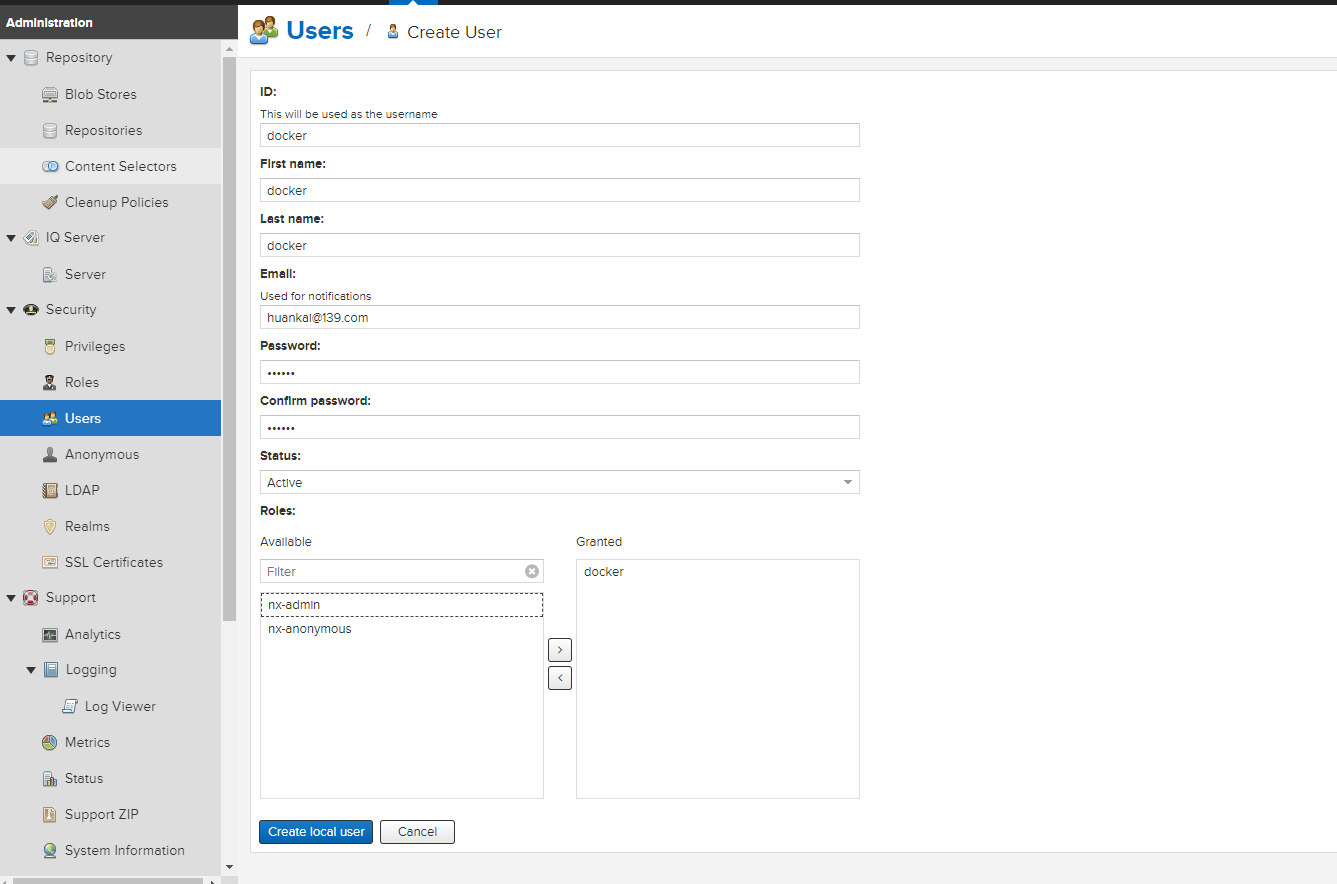Select nx-anonymous in Available roles
Image resolution: width=1337 pixels, height=884 pixels.
(x=401, y=629)
